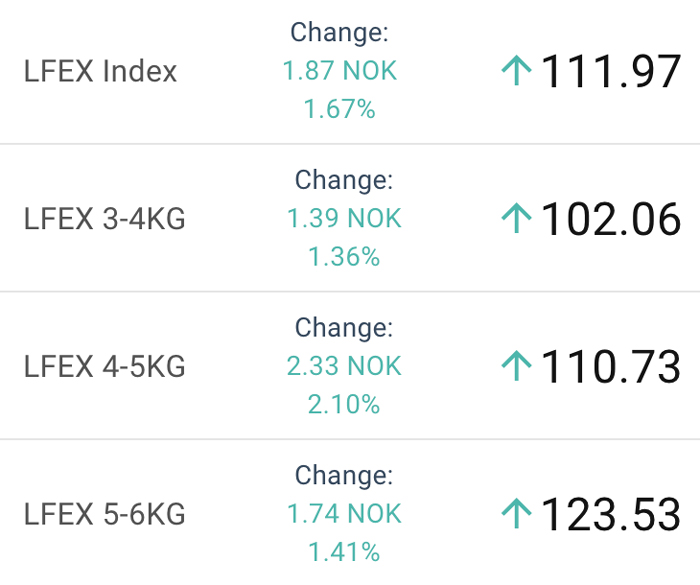Click the 1.87 NOK change value
The width and height of the screenshot is (700, 585).
tap(340, 71)
